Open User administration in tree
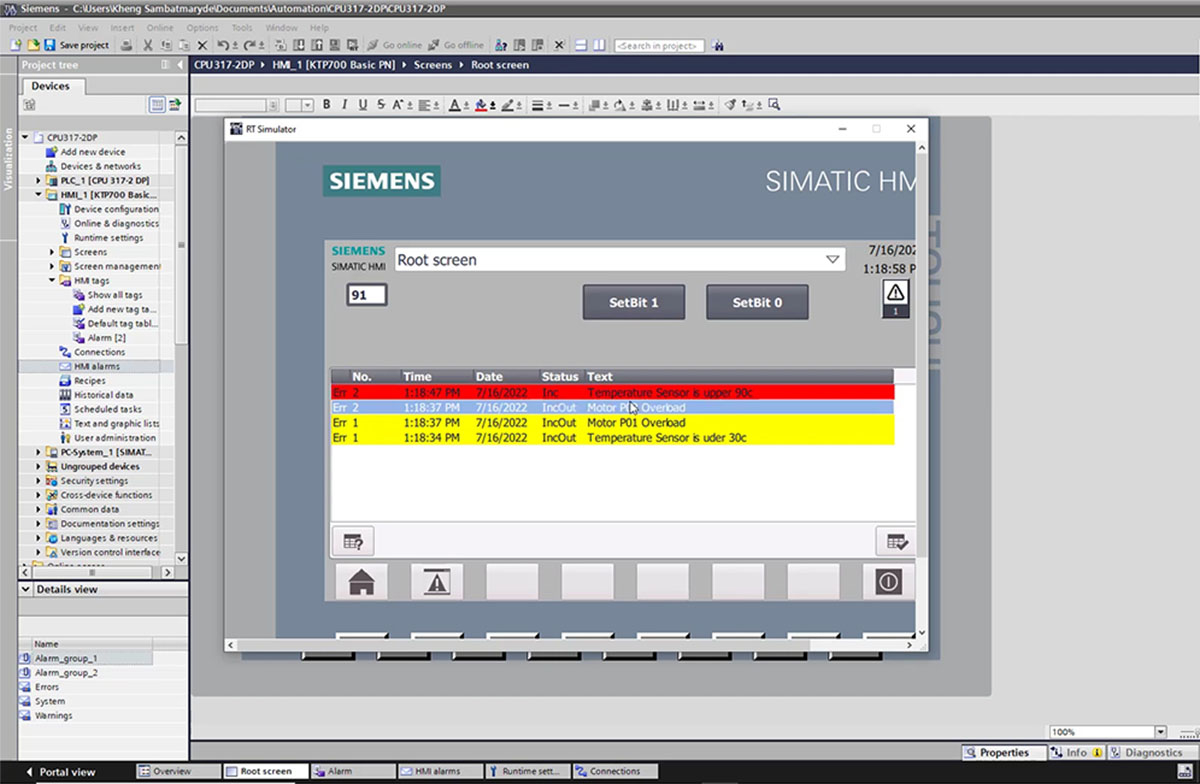1200x784 pixels. 114,438
